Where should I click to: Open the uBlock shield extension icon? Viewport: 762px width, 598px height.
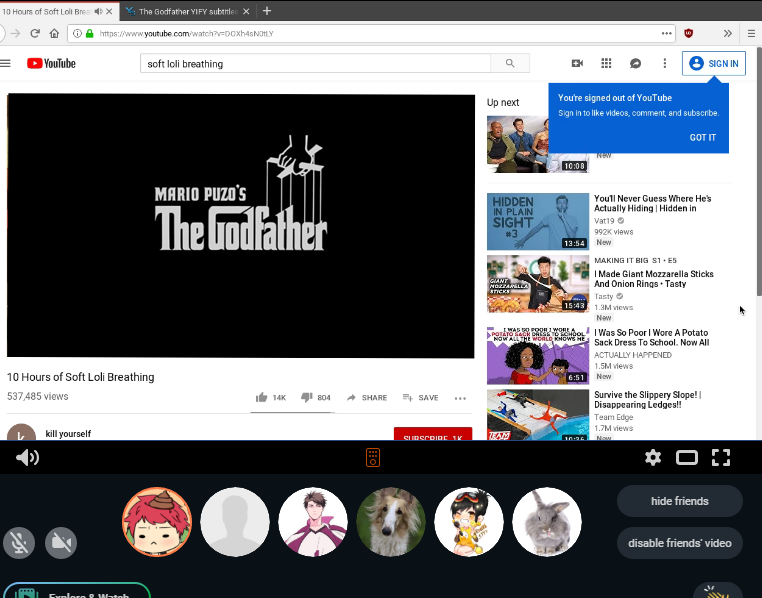(x=688, y=34)
